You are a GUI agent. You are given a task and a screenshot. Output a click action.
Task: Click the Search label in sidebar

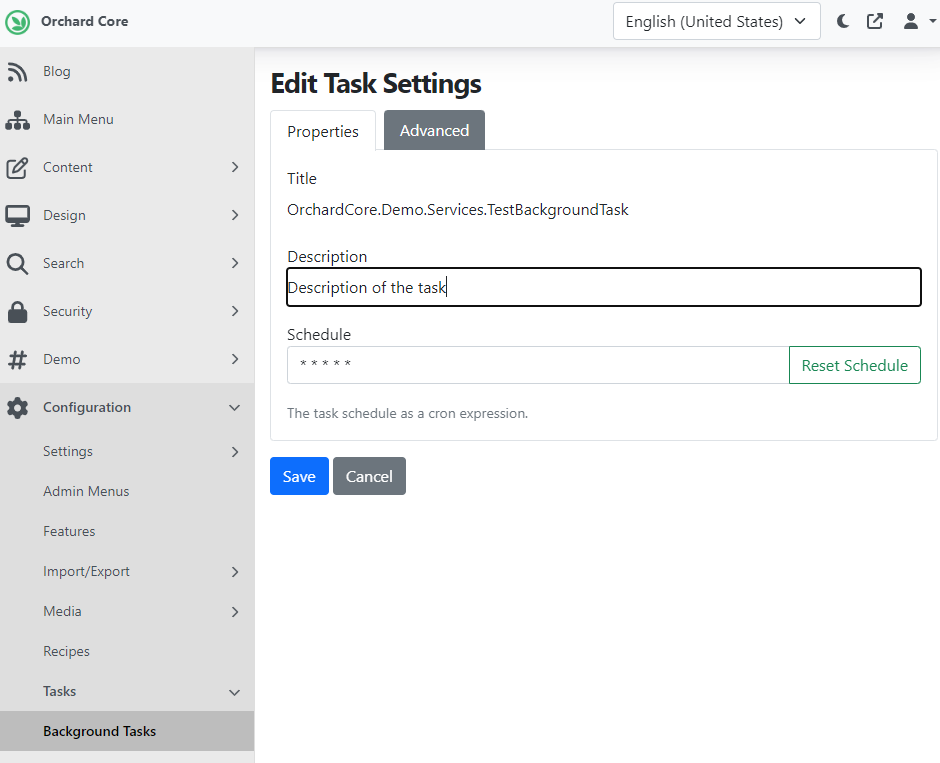[x=64, y=263]
